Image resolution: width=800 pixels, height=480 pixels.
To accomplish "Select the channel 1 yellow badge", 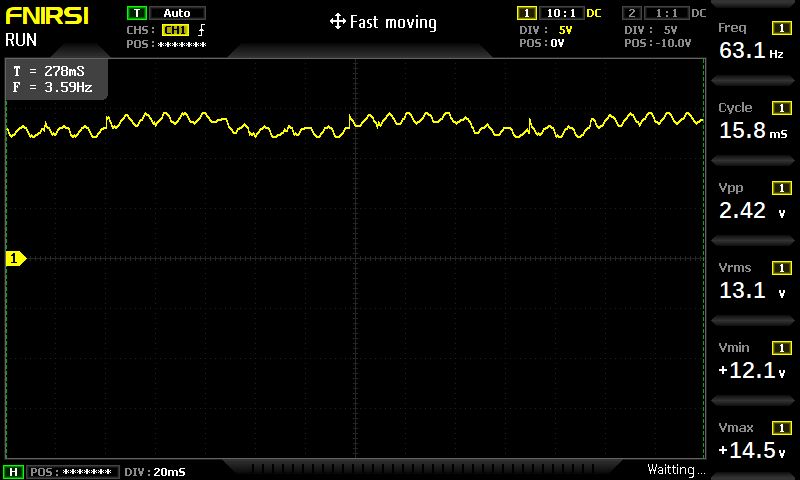I will 527,13.
